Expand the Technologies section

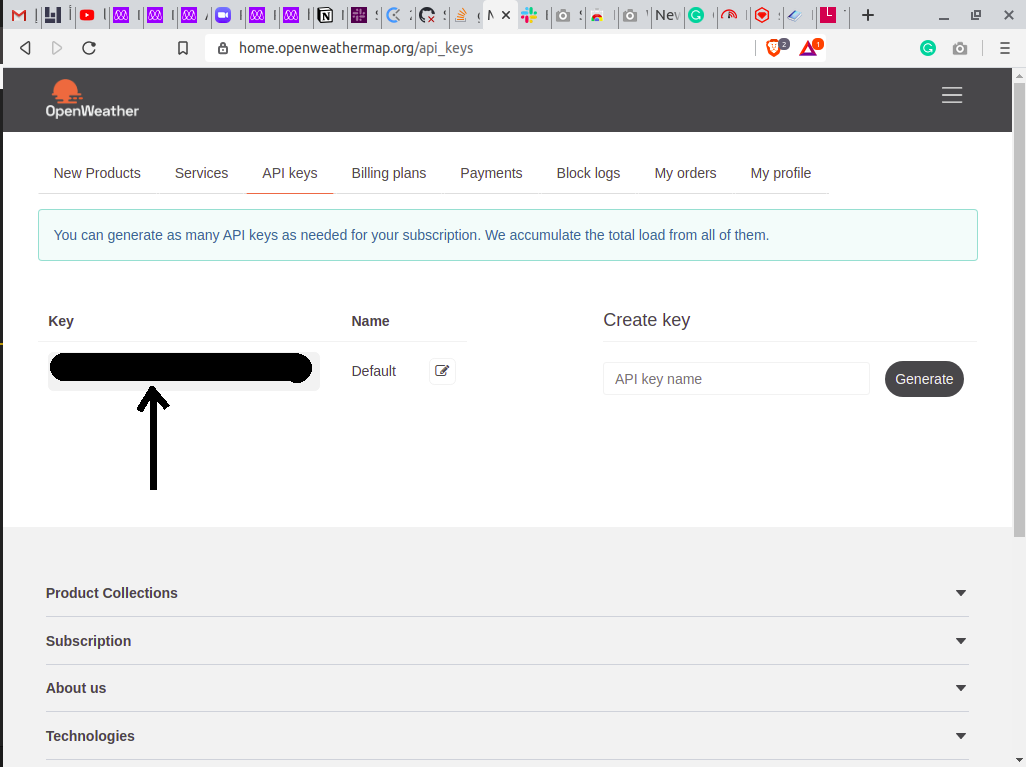507,736
